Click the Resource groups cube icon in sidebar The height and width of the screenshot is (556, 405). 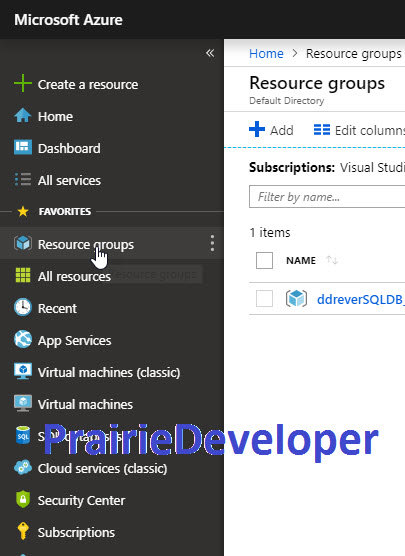pyautogui.click(x=23, y=244)
